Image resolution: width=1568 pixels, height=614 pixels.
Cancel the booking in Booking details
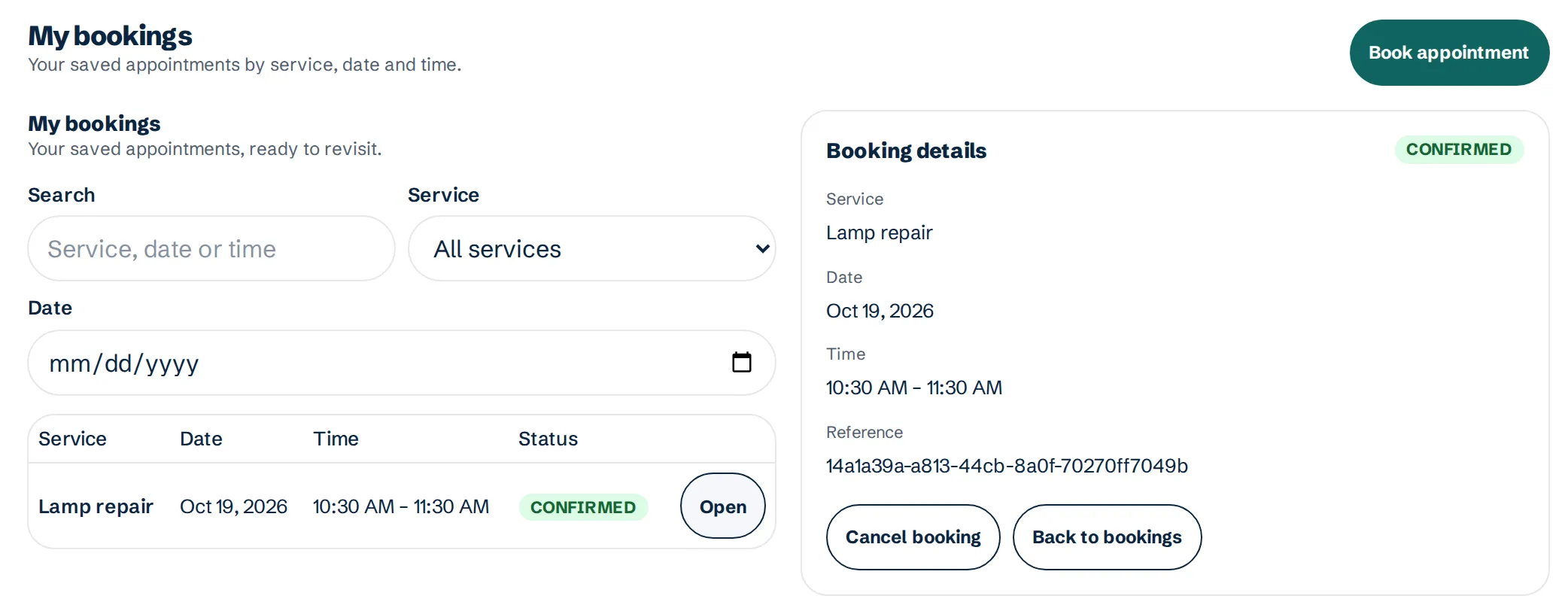913,537
